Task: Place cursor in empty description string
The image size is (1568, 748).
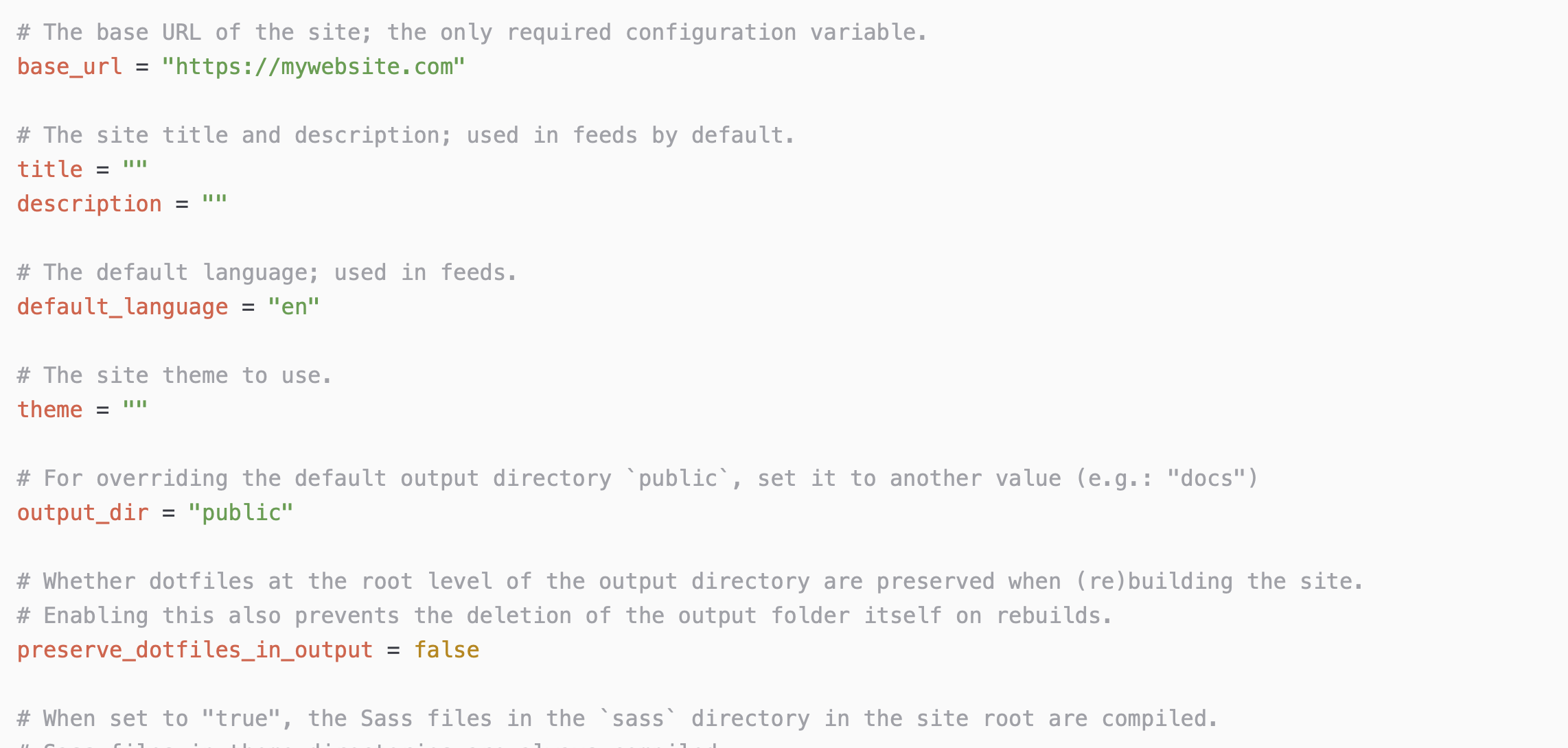Action: tap(214, 204)
